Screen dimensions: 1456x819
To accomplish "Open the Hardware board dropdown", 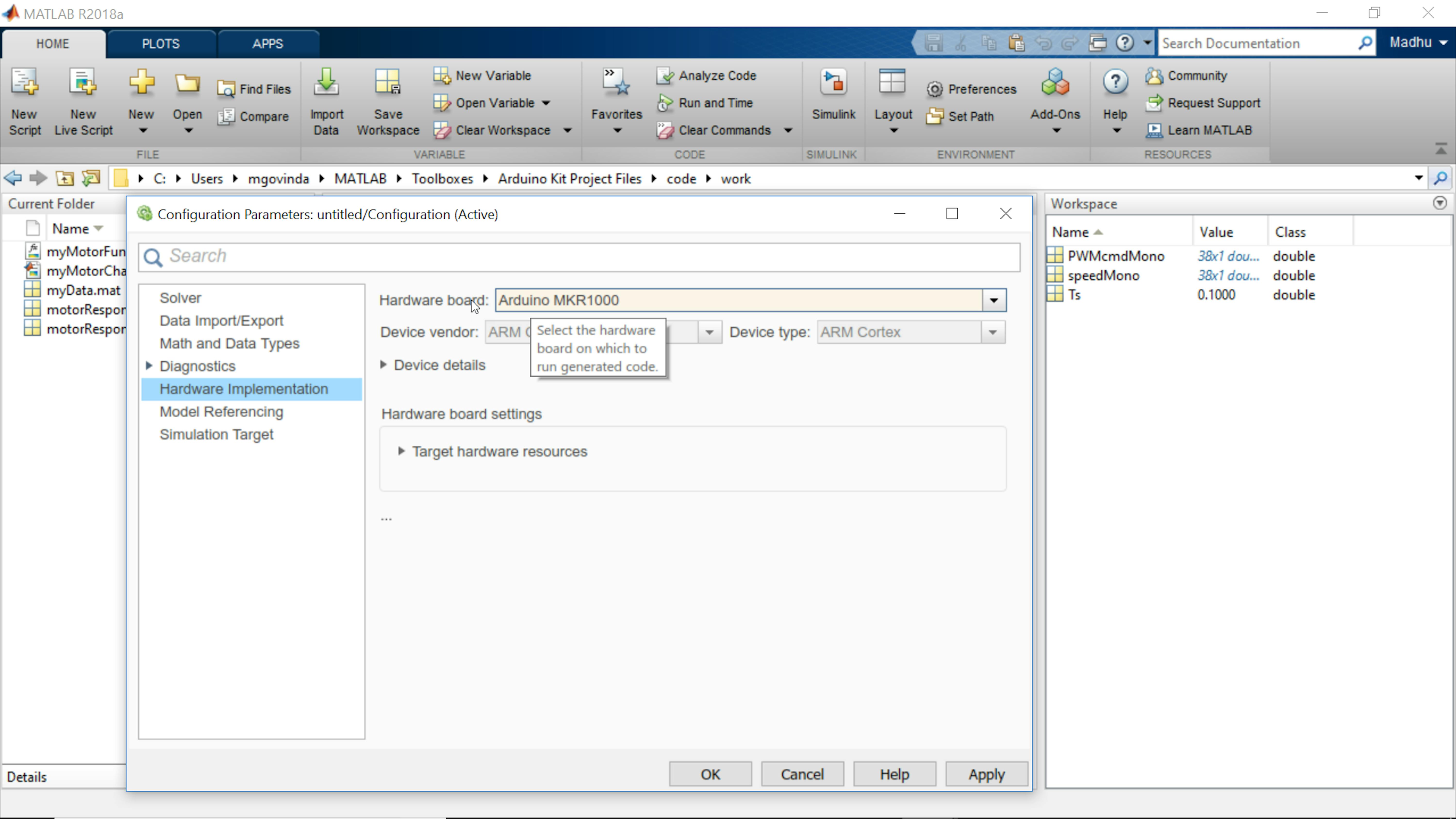I will tap(994, 300).
